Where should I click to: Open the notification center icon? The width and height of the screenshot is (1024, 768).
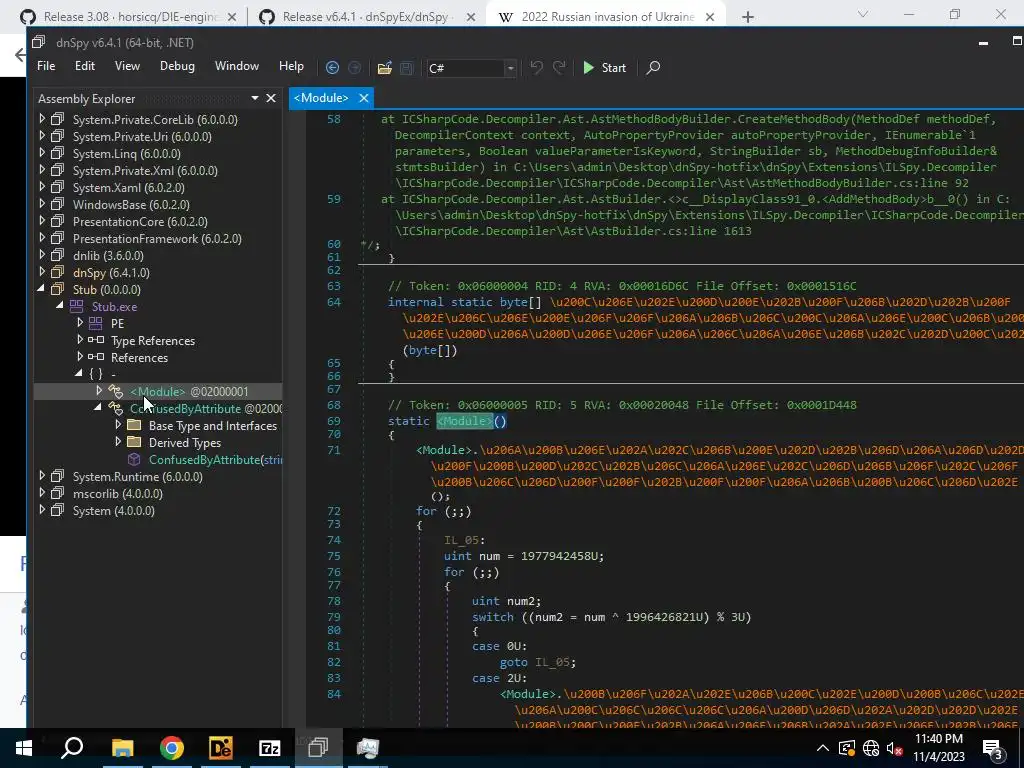pyautogui.click(x=993, y=748)
